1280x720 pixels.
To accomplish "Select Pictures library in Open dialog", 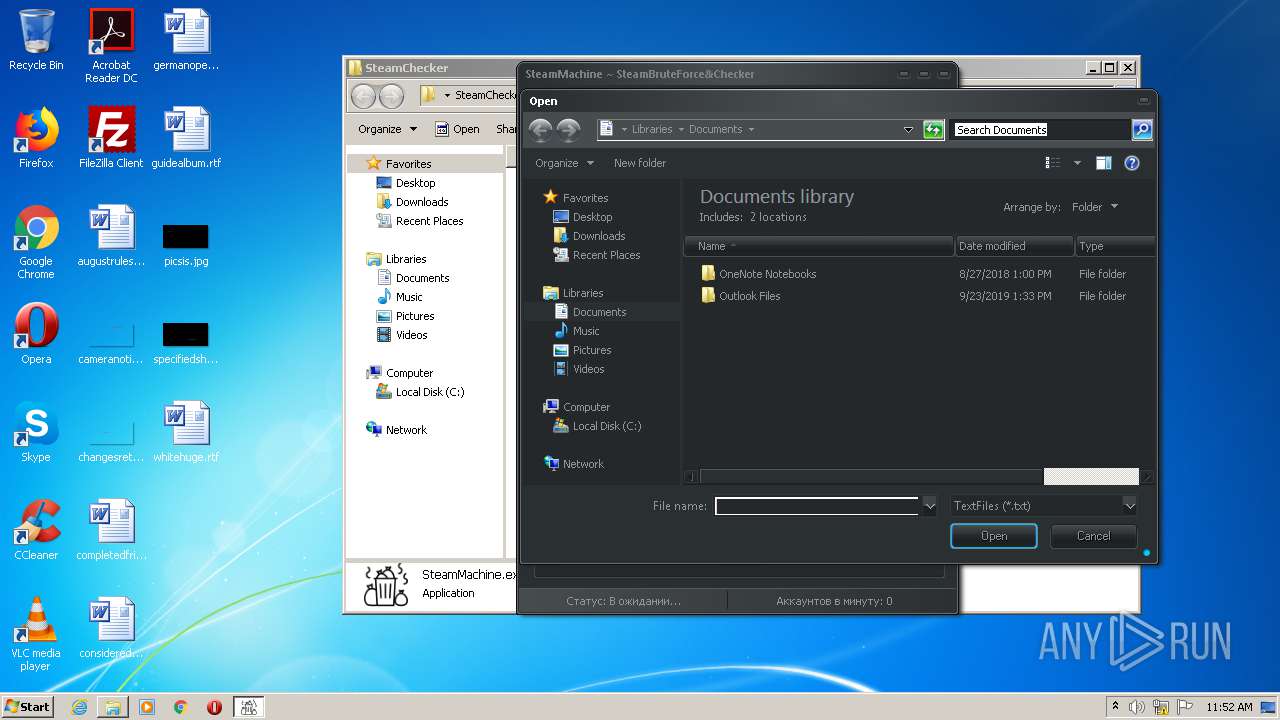I will pyautogui.click(x=582, y=350).
